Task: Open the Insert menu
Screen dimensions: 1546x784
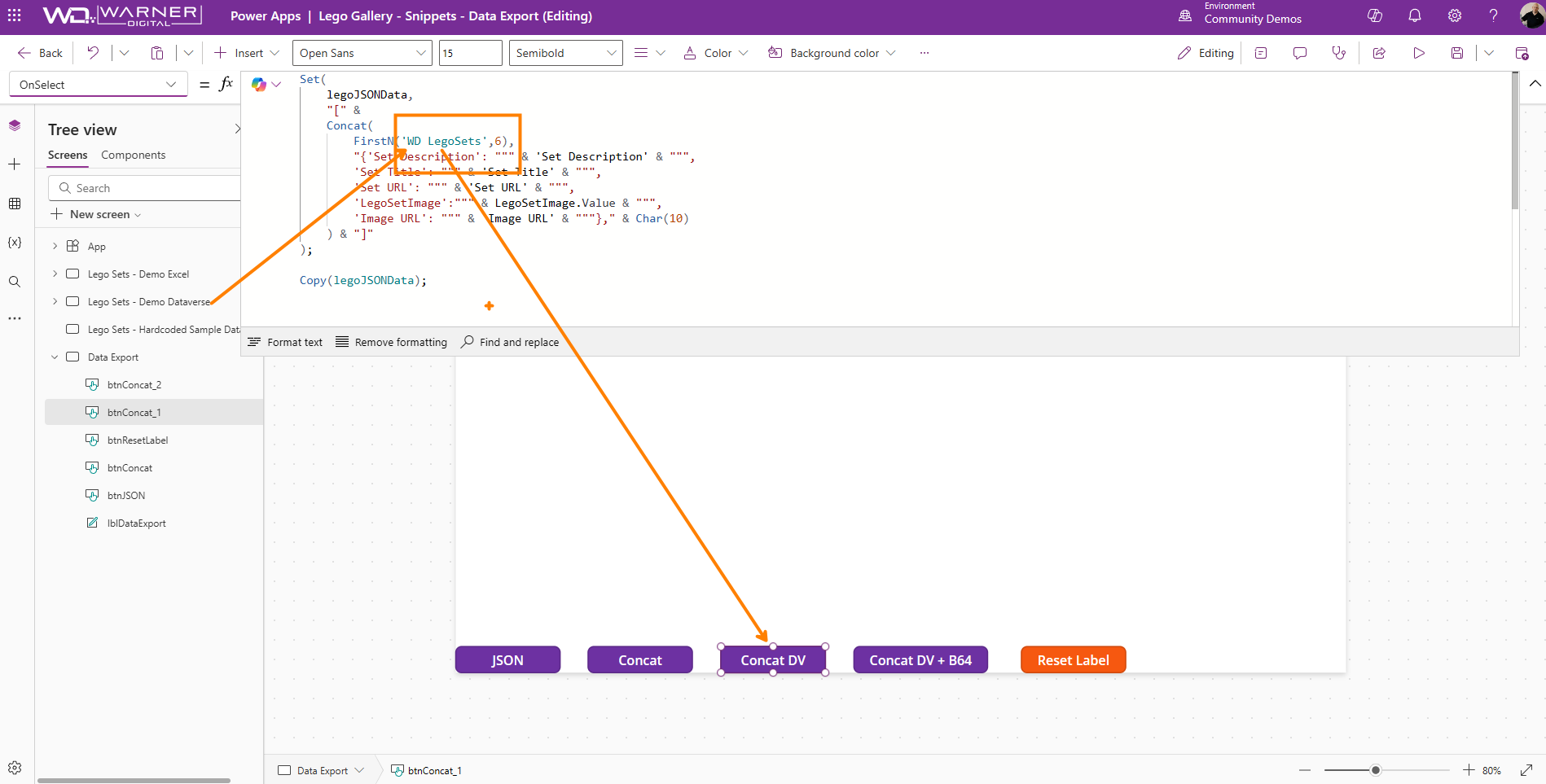Action: pyautogui.click(x=247, y=53)
